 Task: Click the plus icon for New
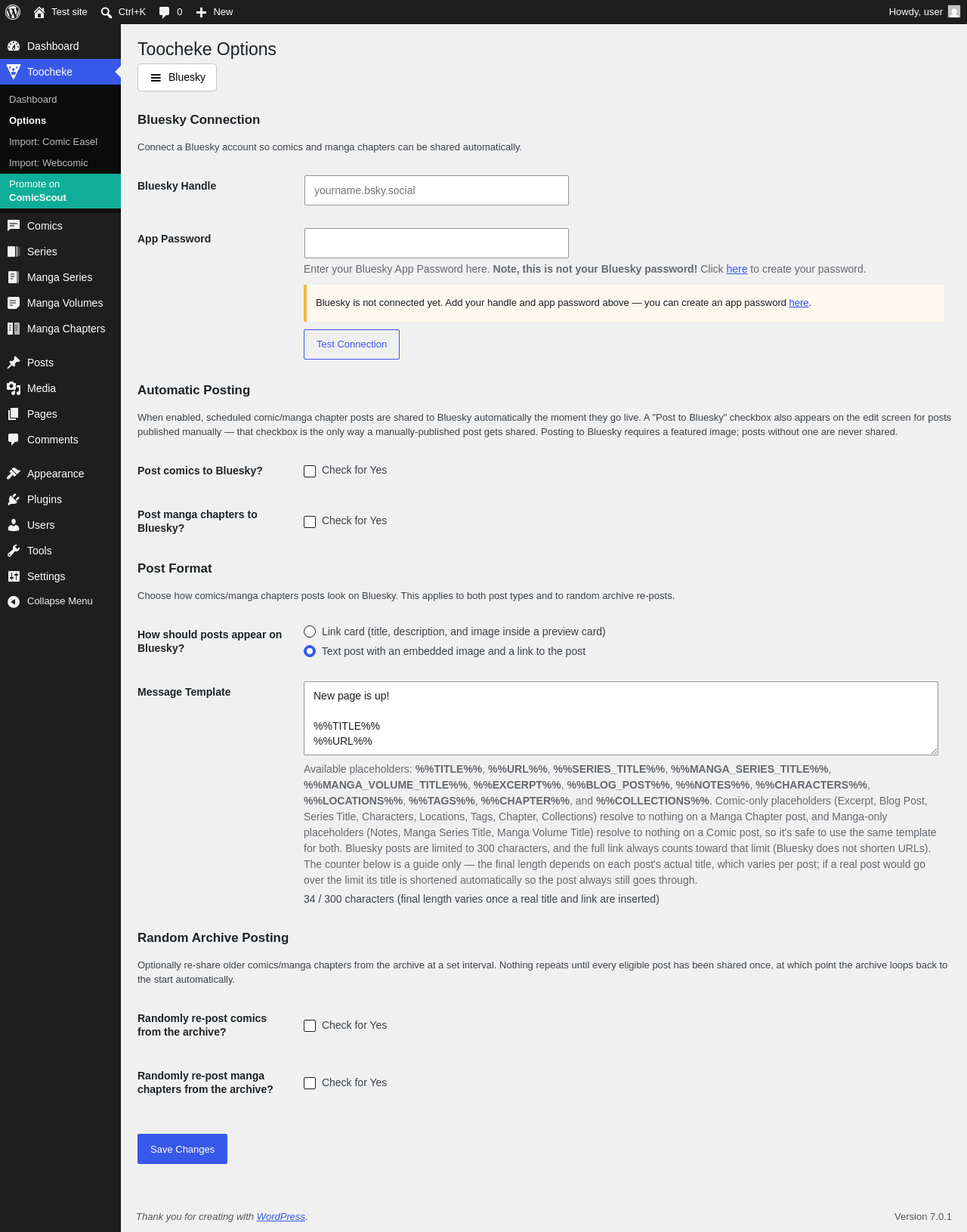201,12
